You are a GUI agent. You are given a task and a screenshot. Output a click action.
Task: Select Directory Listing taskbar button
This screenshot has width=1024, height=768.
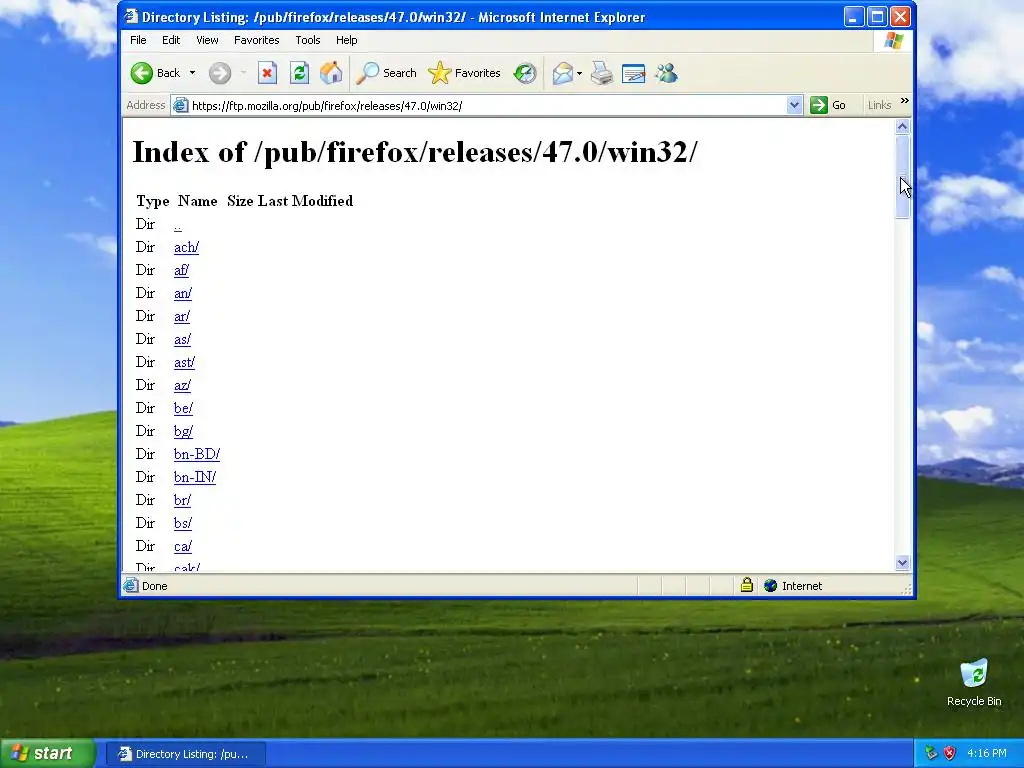coord(186,754)
